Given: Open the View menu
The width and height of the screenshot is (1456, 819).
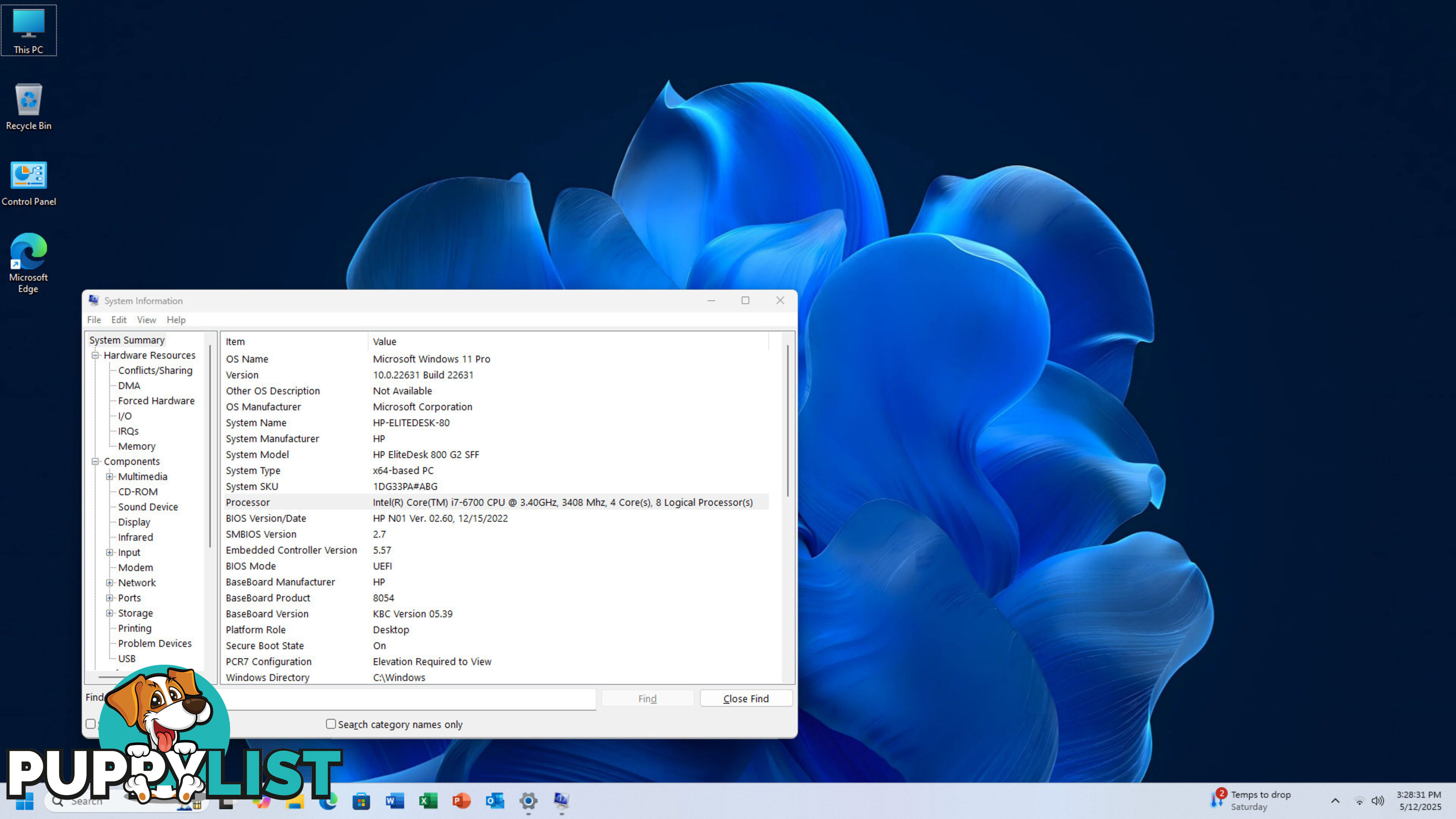Looking at the screenshot, I should 146,320.
